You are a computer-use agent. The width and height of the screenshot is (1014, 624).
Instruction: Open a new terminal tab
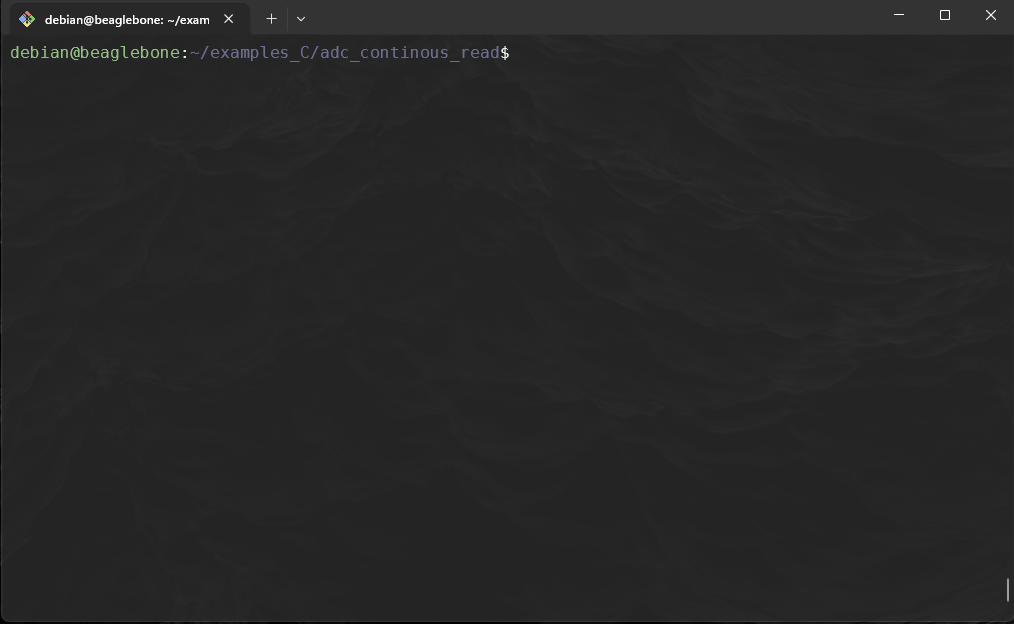tap(272, 19)
